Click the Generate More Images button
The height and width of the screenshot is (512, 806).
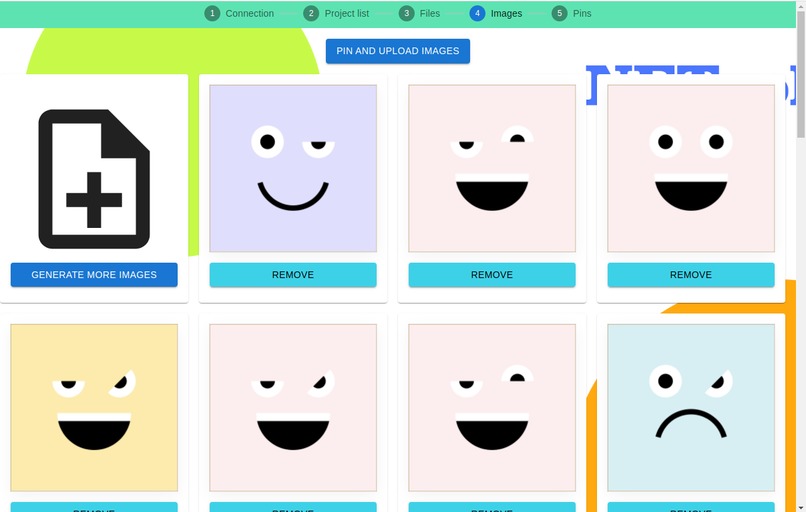click(94, 275)
